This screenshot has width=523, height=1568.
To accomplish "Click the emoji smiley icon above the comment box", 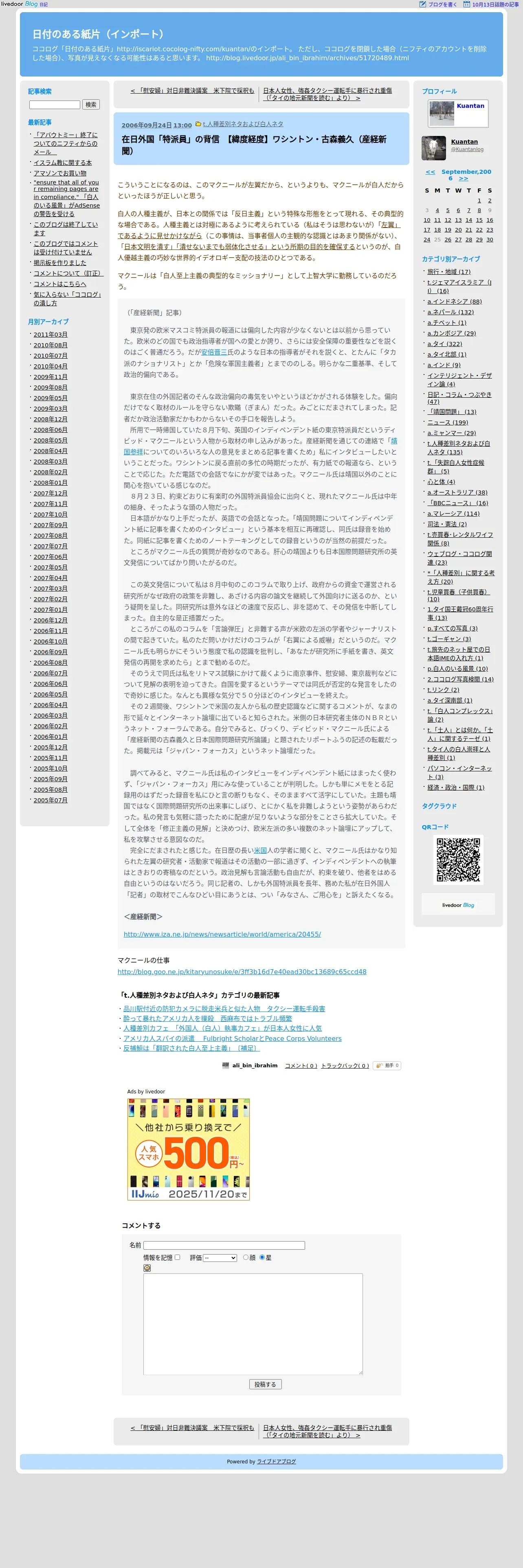I will pos(147,1267).
